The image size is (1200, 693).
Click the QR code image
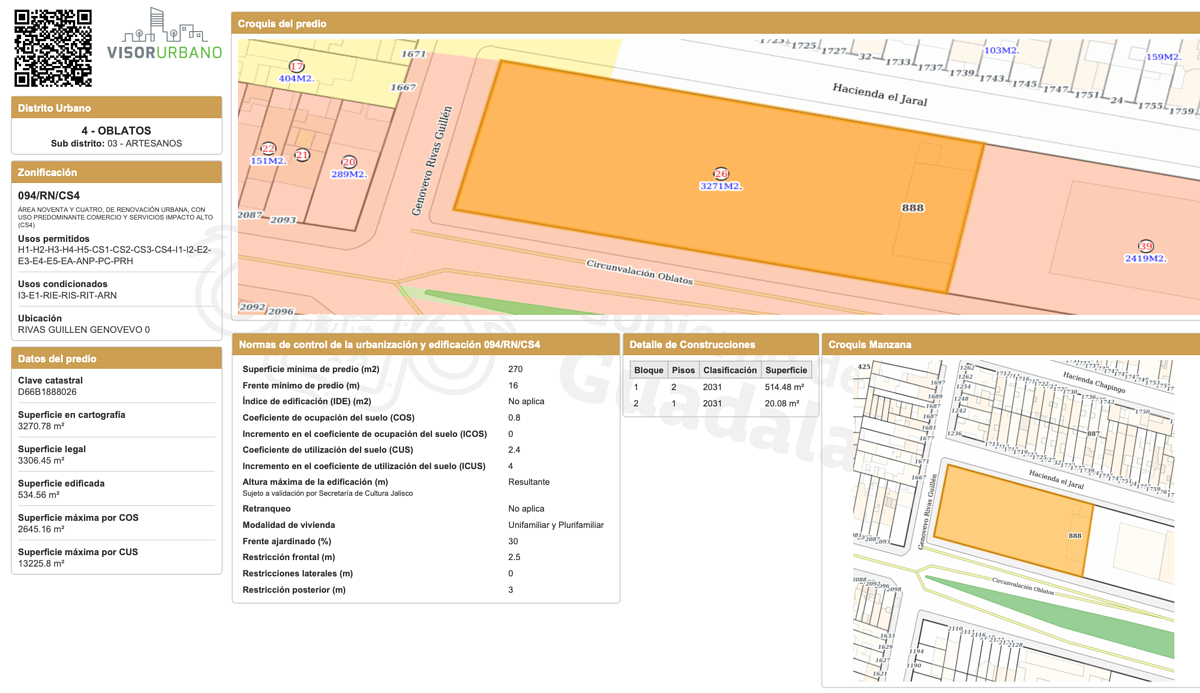coord(53,48)
